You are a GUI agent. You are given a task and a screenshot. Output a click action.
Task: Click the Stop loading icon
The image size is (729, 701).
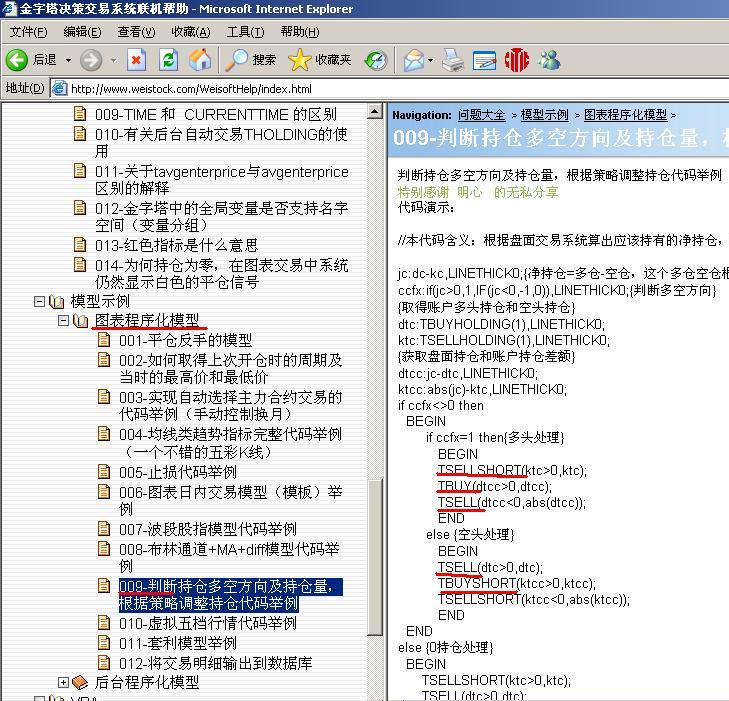pos(137,60)
